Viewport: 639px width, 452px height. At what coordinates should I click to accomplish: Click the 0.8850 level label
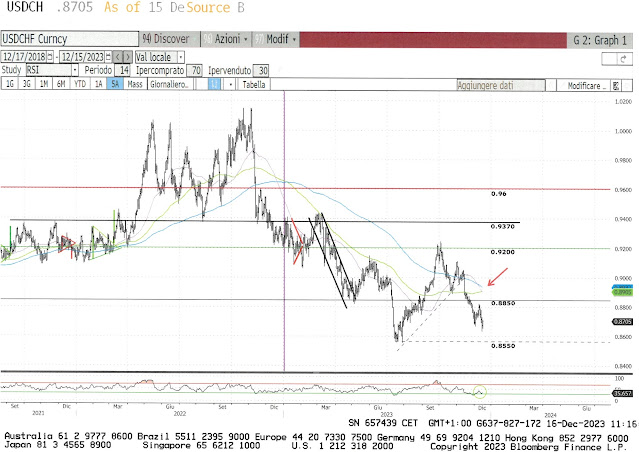pyautogui.click(x=503, y=303)
